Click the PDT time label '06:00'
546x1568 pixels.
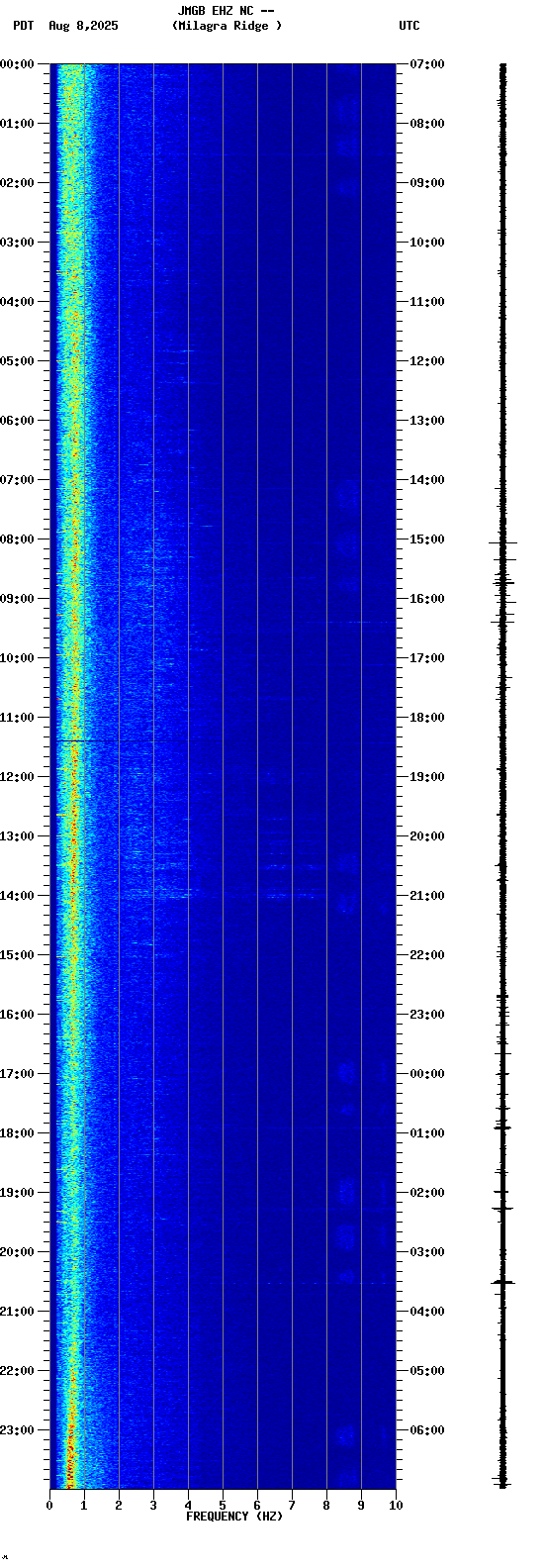point(17,421)
